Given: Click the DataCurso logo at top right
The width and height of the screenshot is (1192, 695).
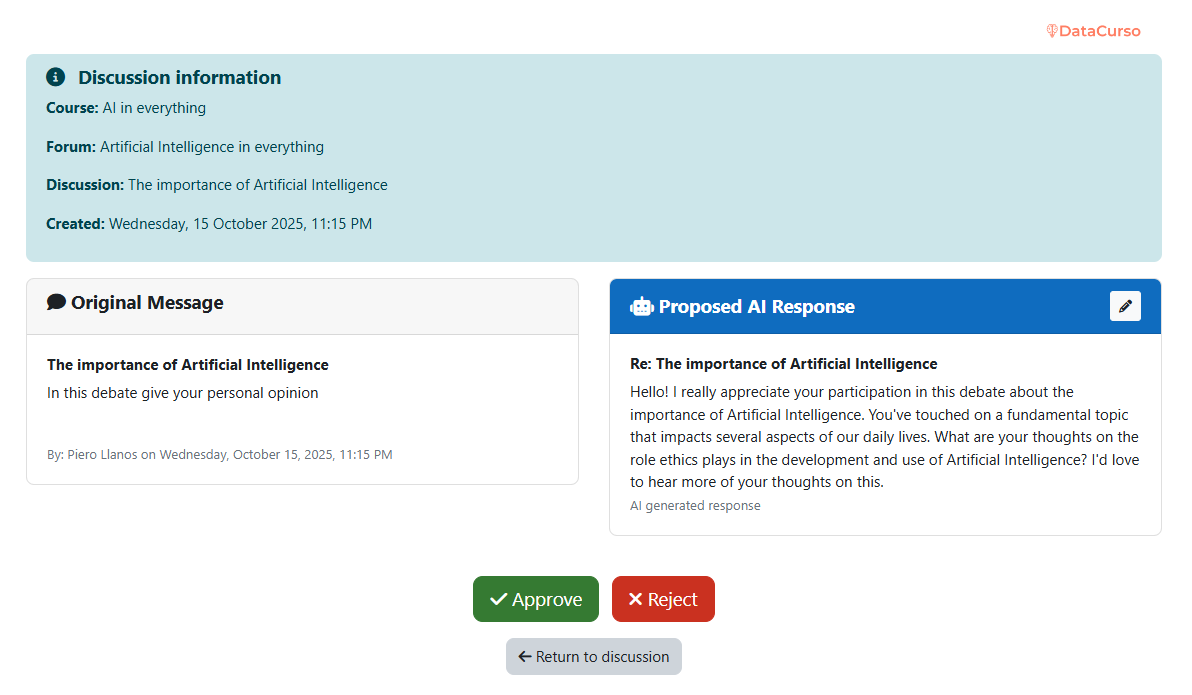Looking at the screenshot, I should pyautogui.click(x=1093, y=31).
